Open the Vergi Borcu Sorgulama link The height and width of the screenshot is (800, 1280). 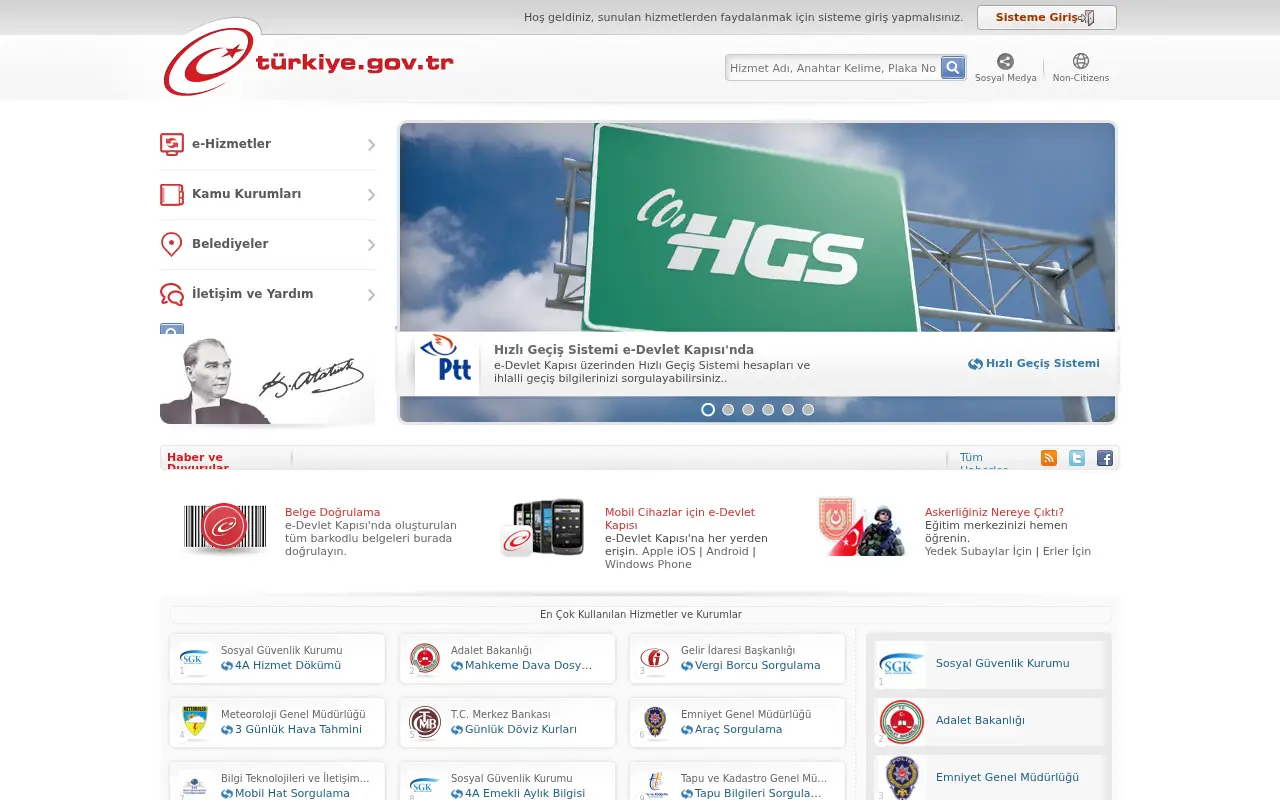click(x=751, y=666)
